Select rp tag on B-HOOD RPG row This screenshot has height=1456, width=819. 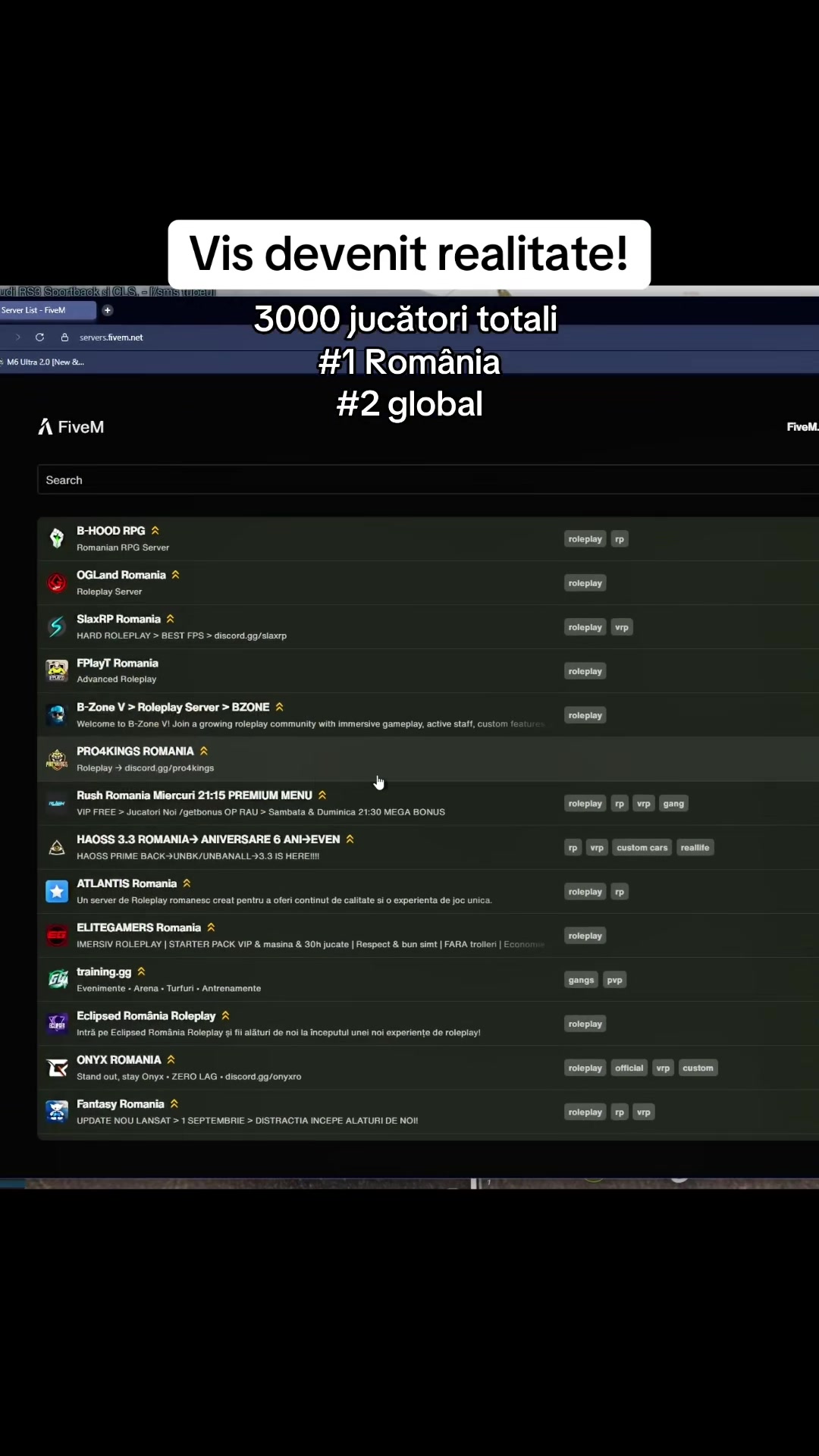point(620,539)
